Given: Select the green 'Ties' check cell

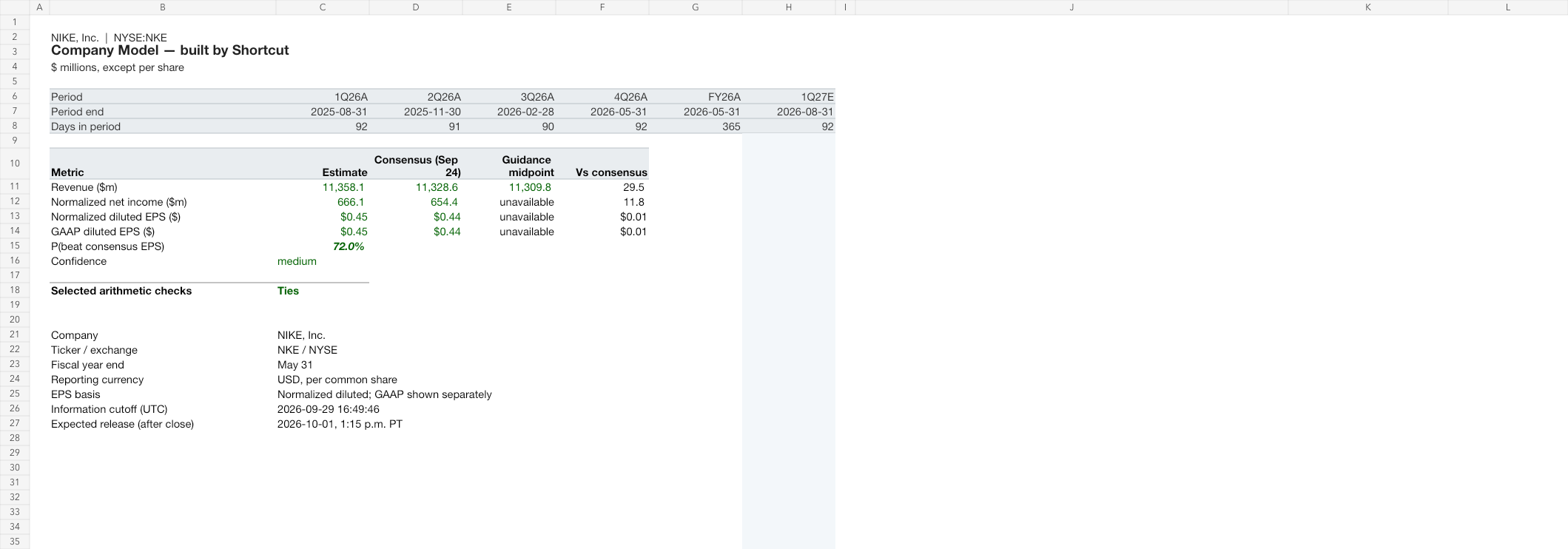Looking at the screenshot, I should (323, 291).
